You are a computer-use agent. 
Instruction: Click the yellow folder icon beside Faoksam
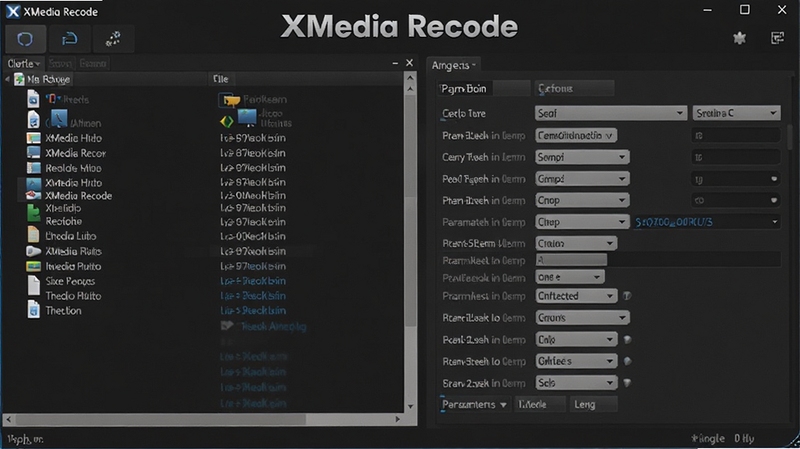point(230,99)
